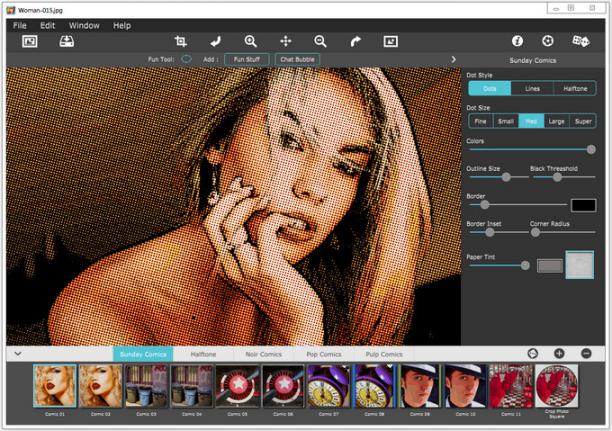Click the redo arrow icon
This screenshot has width=612, height=431.
click(355, 41)
